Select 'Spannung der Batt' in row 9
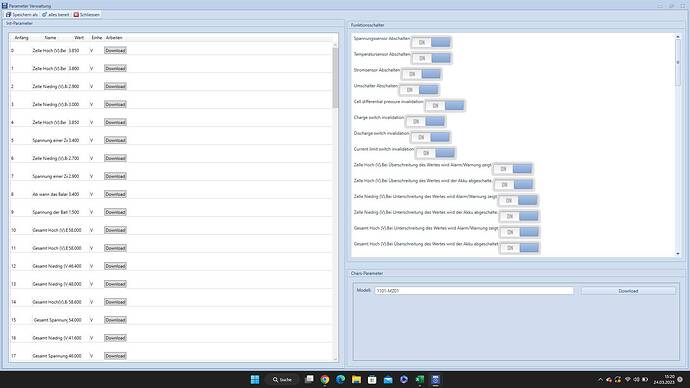 [50, 212]
